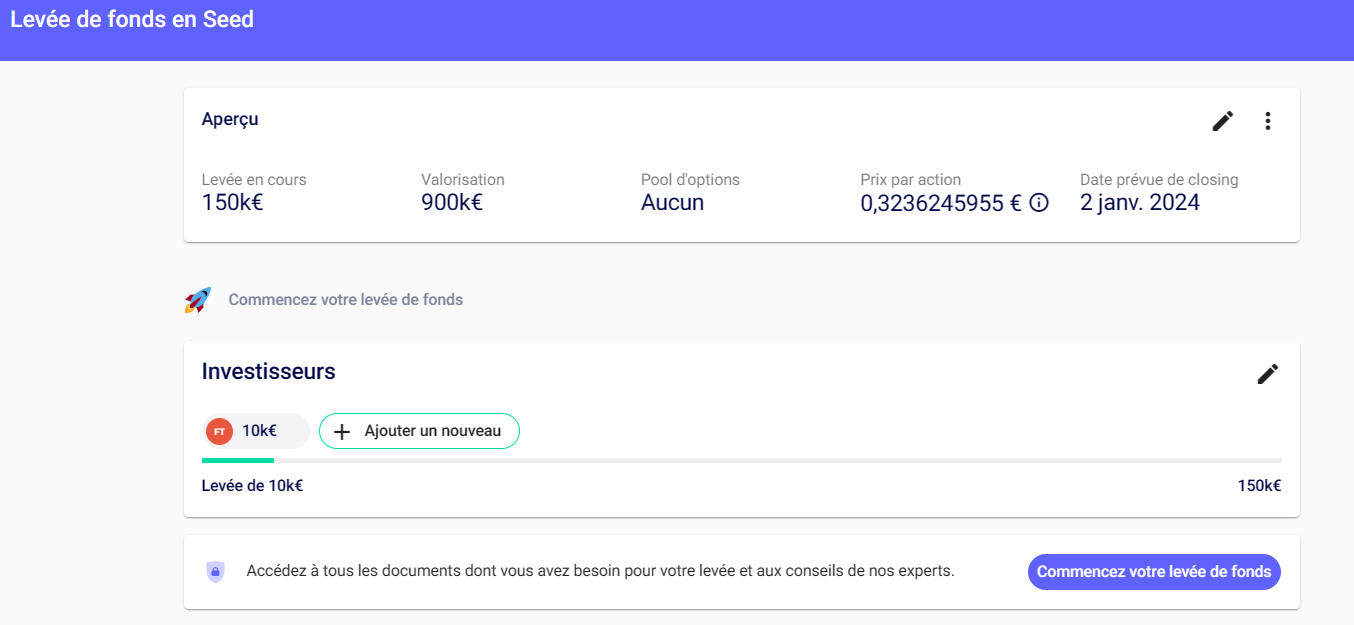Click the 0,3236245955 € share price
1354x625 pixels.
tap(940, 203)
